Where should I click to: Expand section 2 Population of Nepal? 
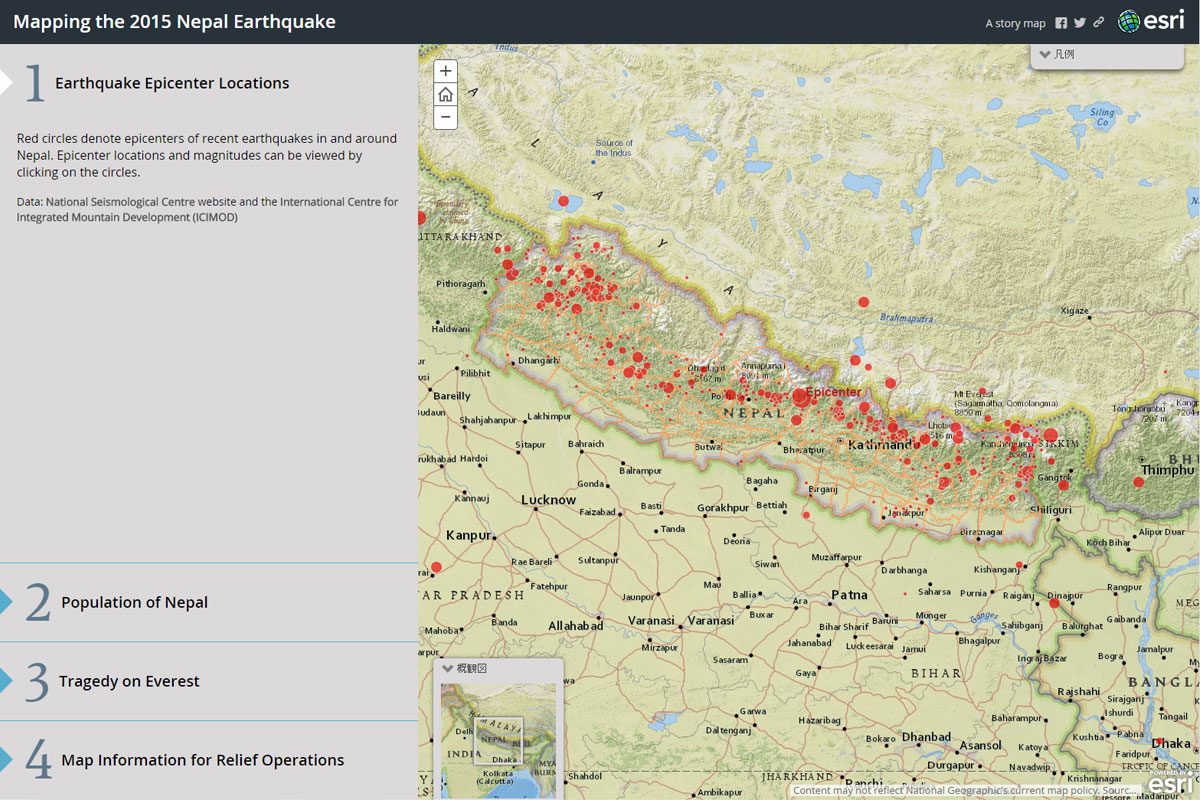(x=134, y=602)
